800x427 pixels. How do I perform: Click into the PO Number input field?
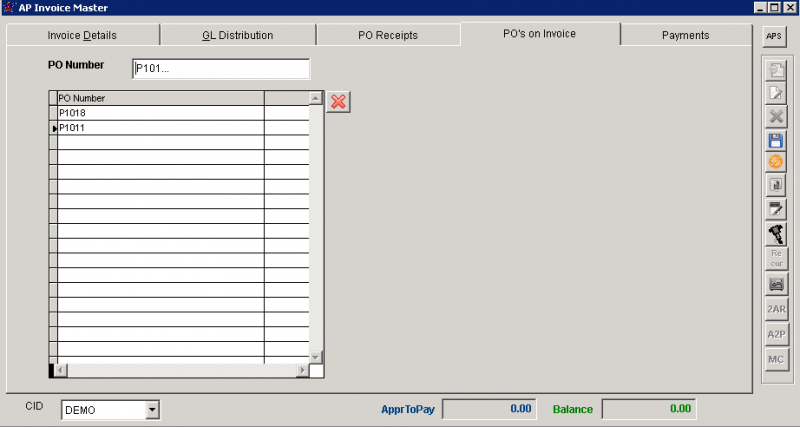click(x=220, y=68)
